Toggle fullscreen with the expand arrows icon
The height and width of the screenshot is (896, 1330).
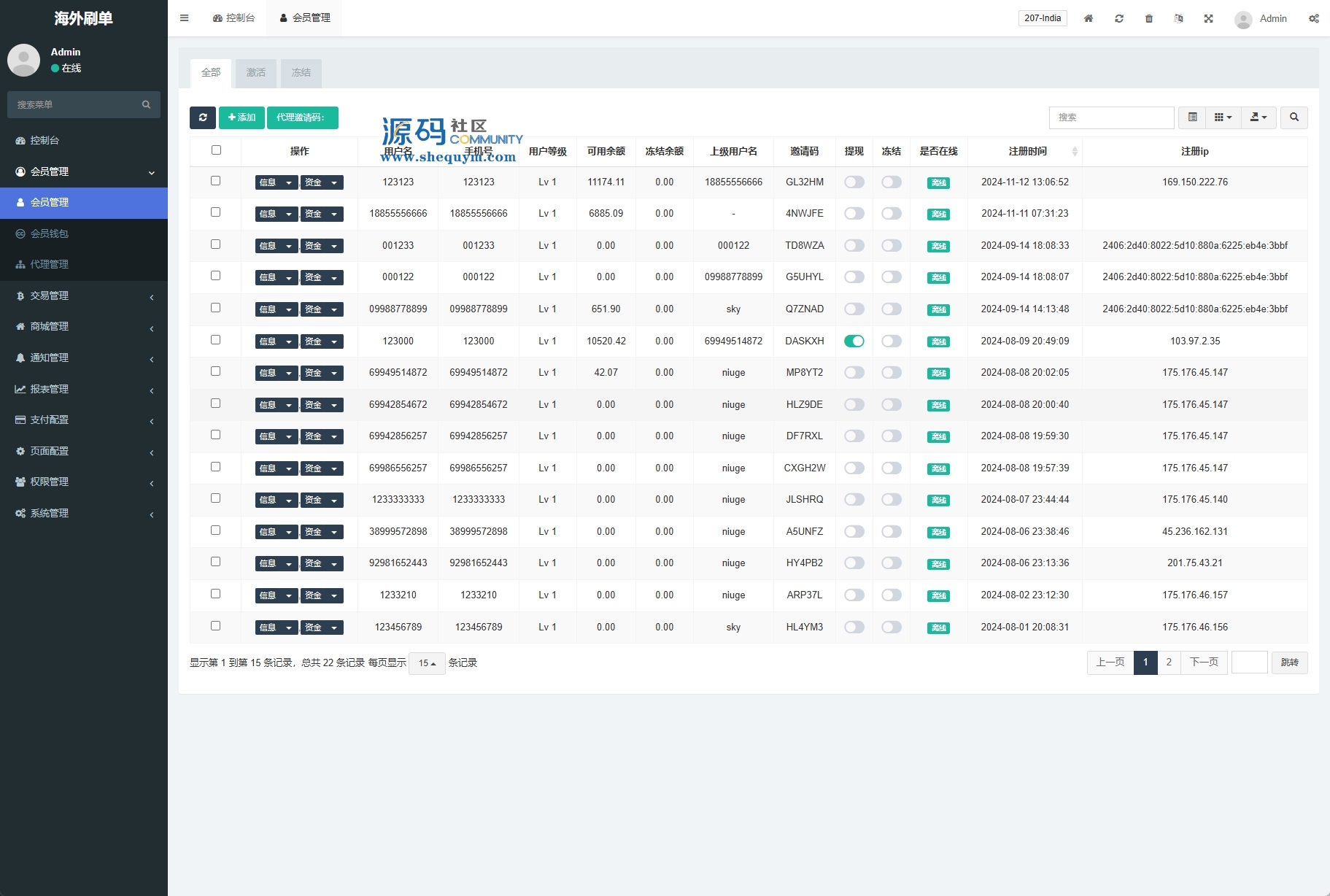pyautogui.click(x=1208, y=18)
